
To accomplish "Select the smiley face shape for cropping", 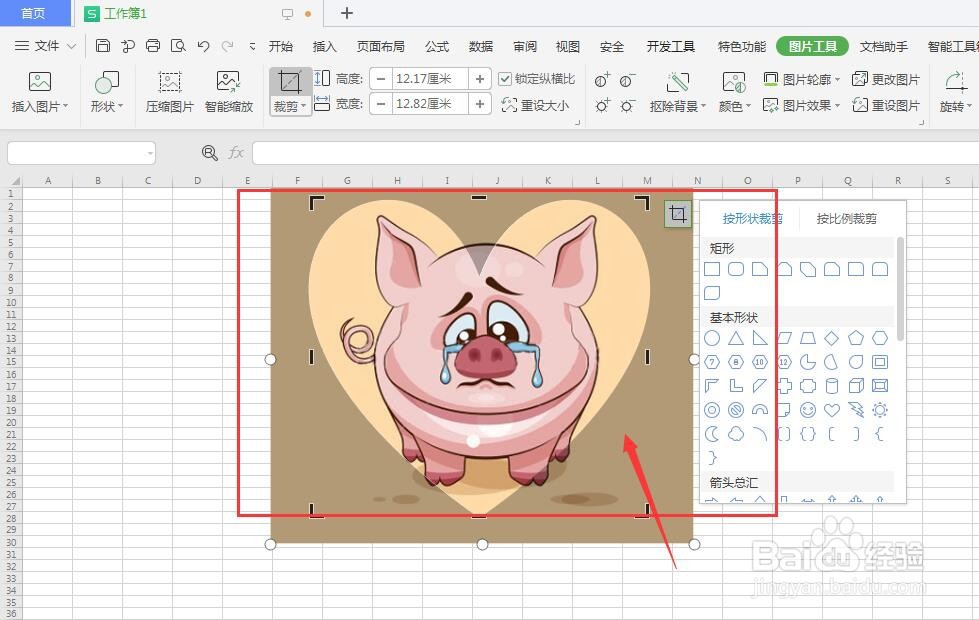I will (x=808, y=410).
